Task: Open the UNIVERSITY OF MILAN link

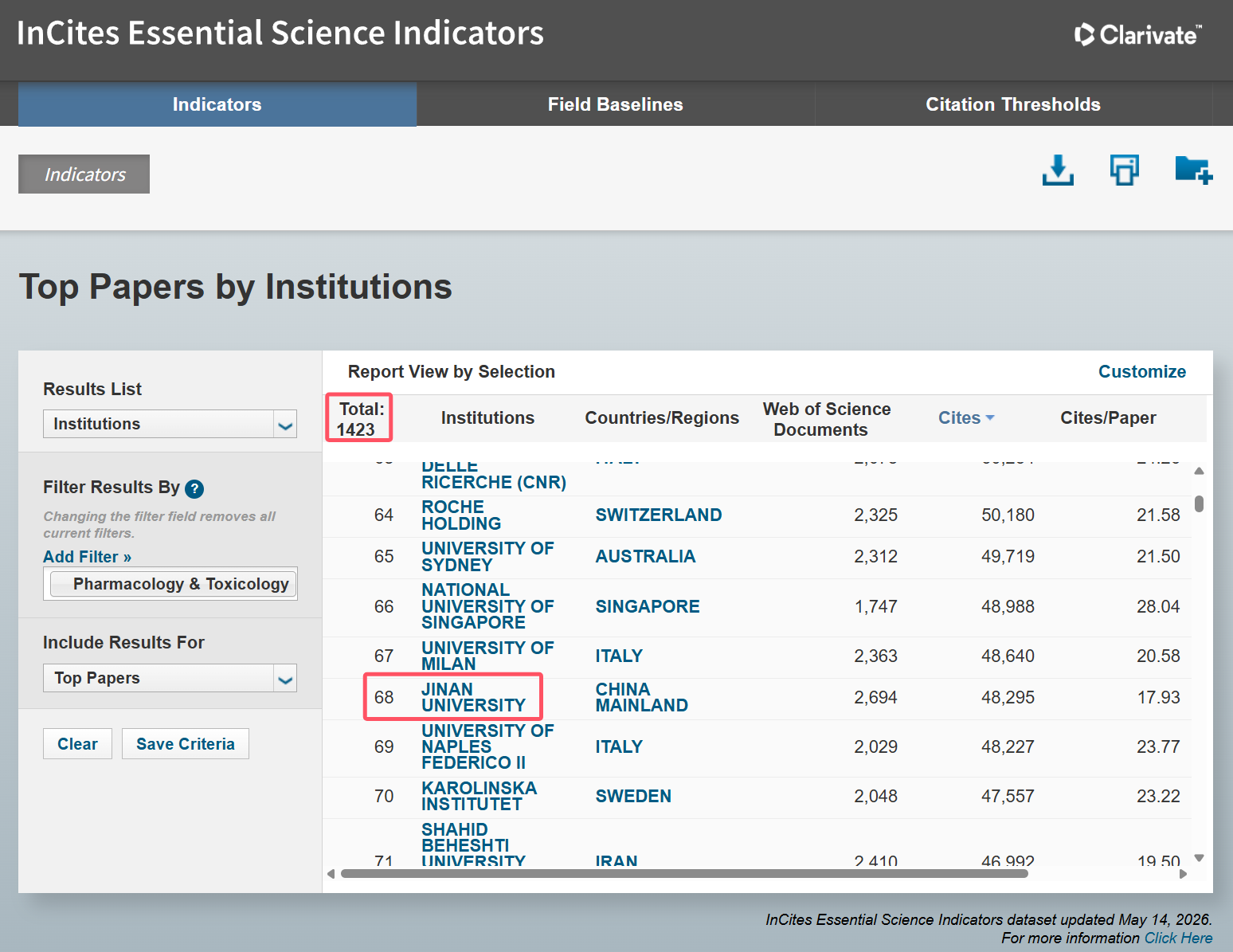Action: point(487,656)
